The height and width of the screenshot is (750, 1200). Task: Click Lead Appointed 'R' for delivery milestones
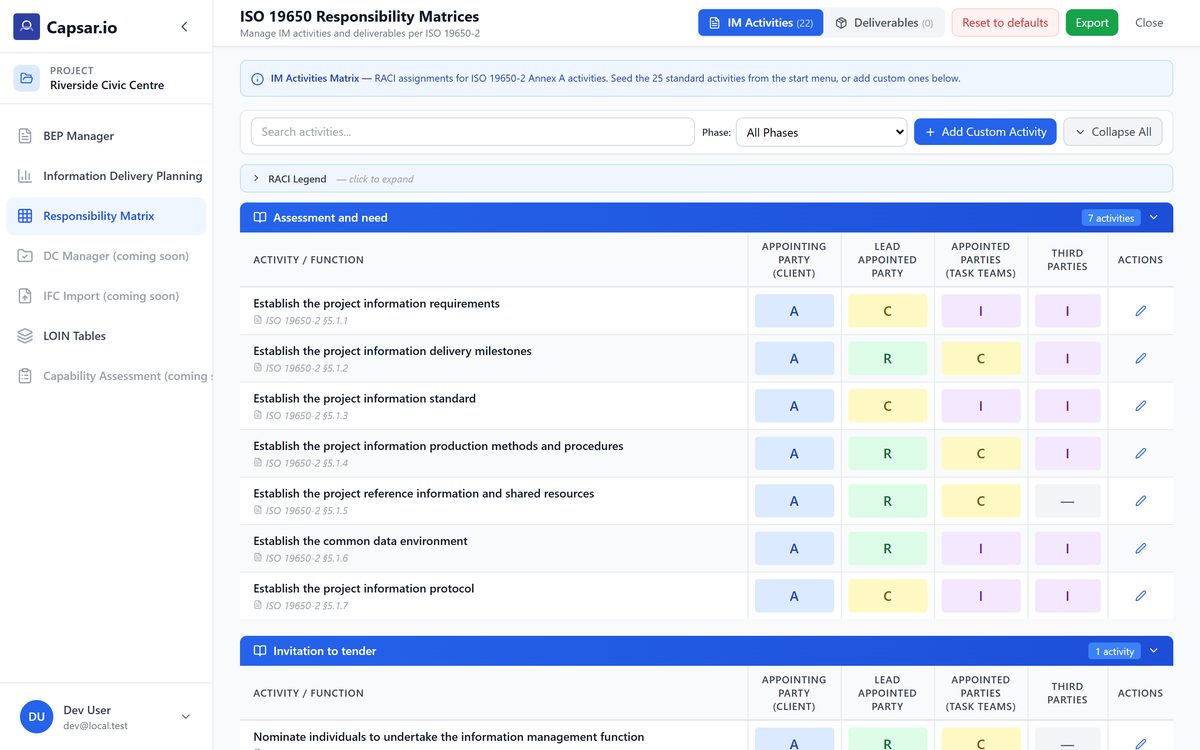coord(887,358)
